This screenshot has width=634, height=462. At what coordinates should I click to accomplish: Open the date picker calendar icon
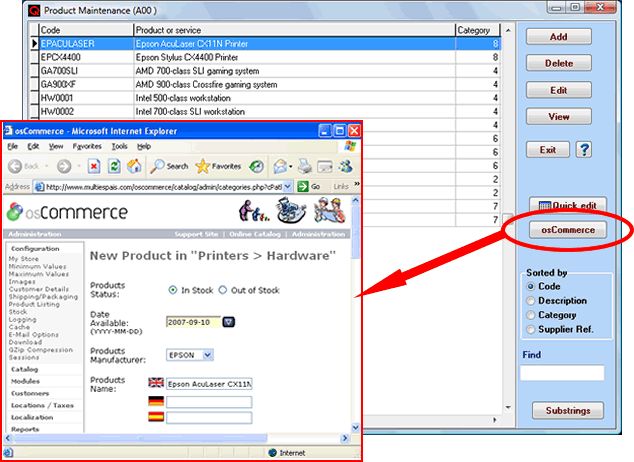pos(229,322)
